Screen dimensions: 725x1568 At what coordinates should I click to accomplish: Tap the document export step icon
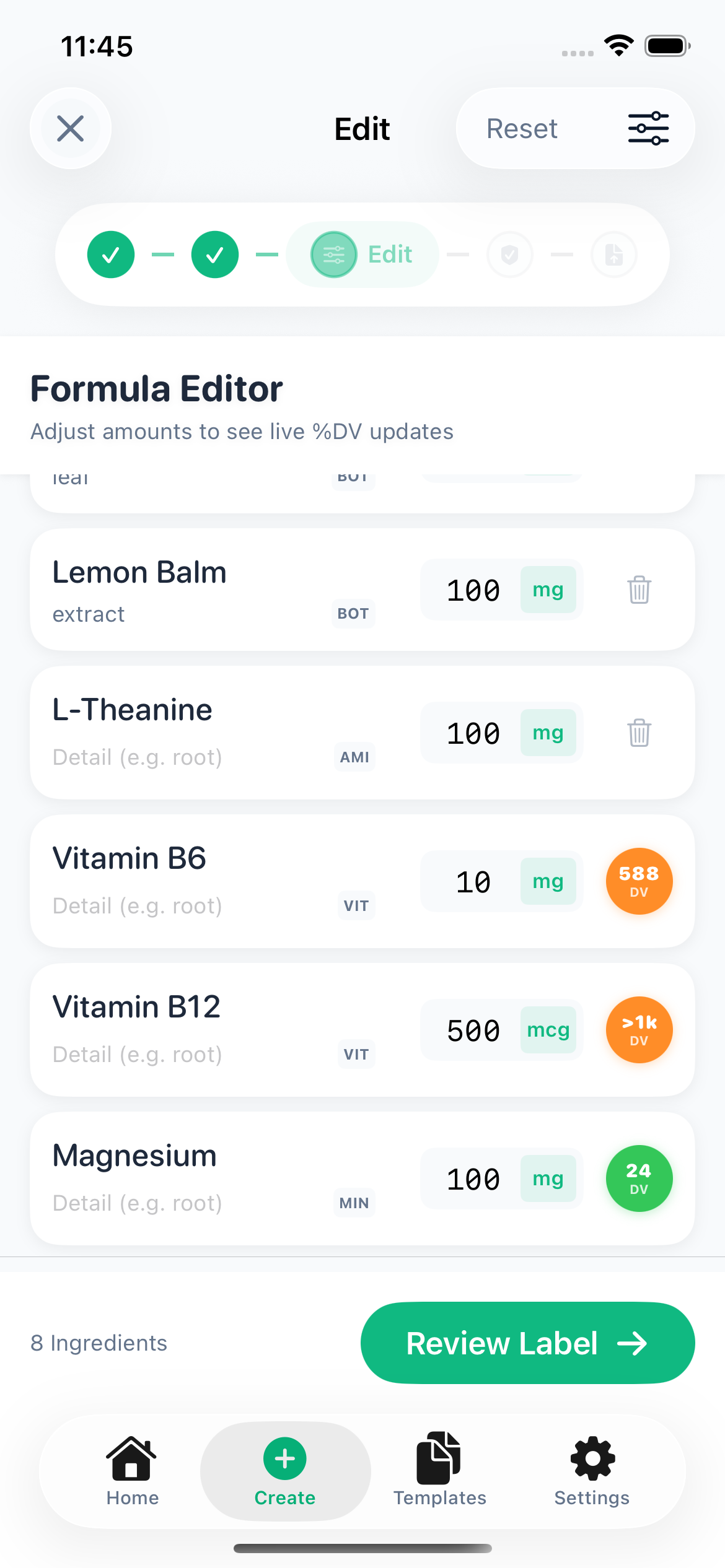point(613,255)
